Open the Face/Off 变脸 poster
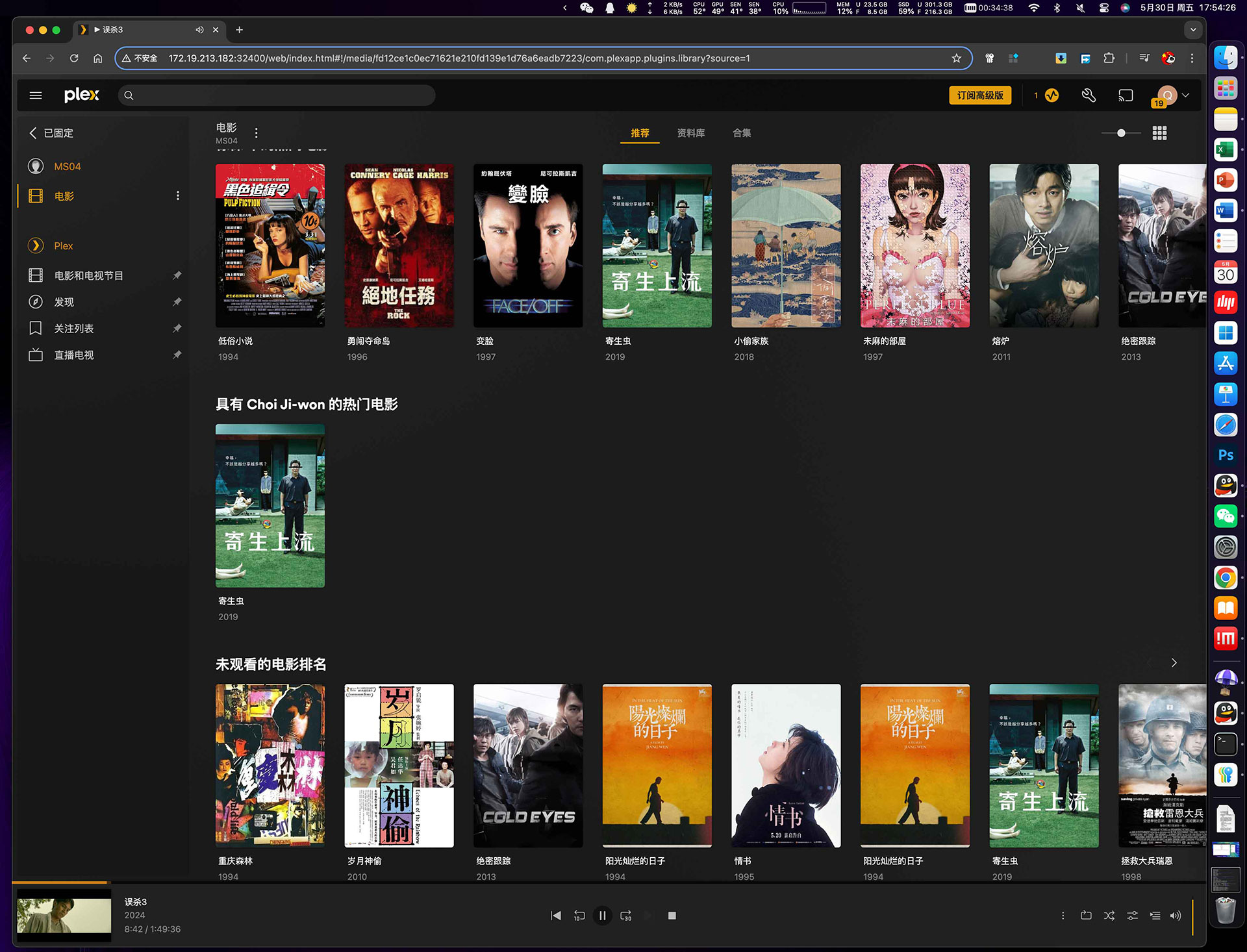Screen dimensions: 1247x952 point(527,245)
